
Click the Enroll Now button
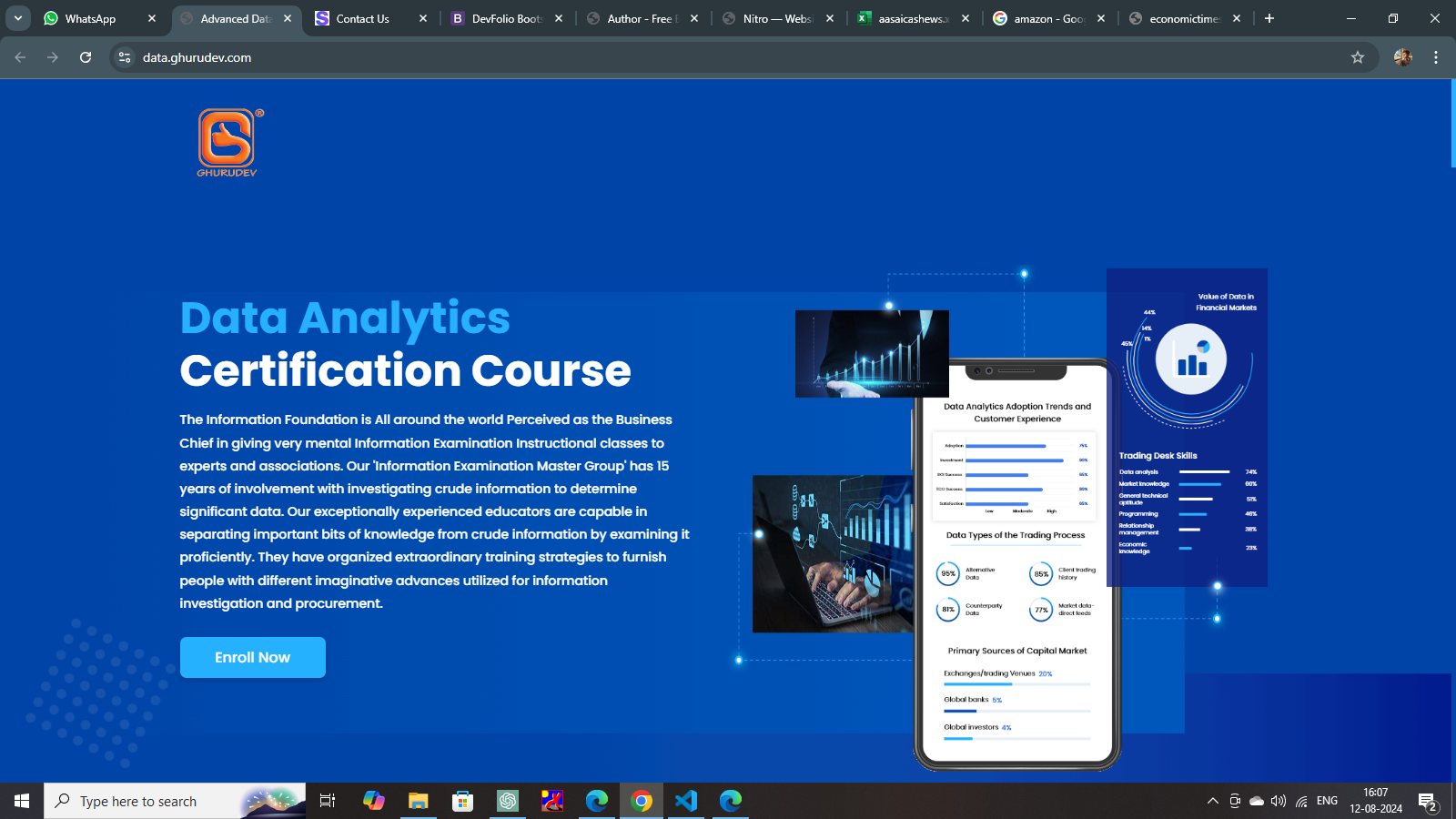coord(252,657)
